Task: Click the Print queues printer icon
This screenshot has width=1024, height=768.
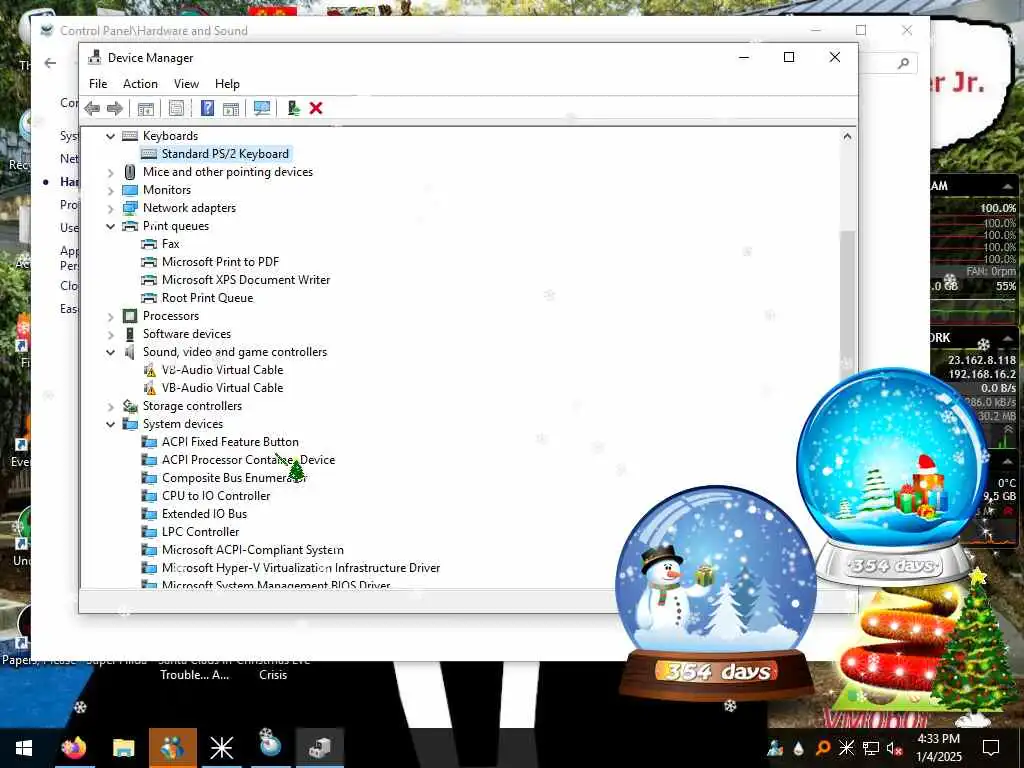Action: 131,226
